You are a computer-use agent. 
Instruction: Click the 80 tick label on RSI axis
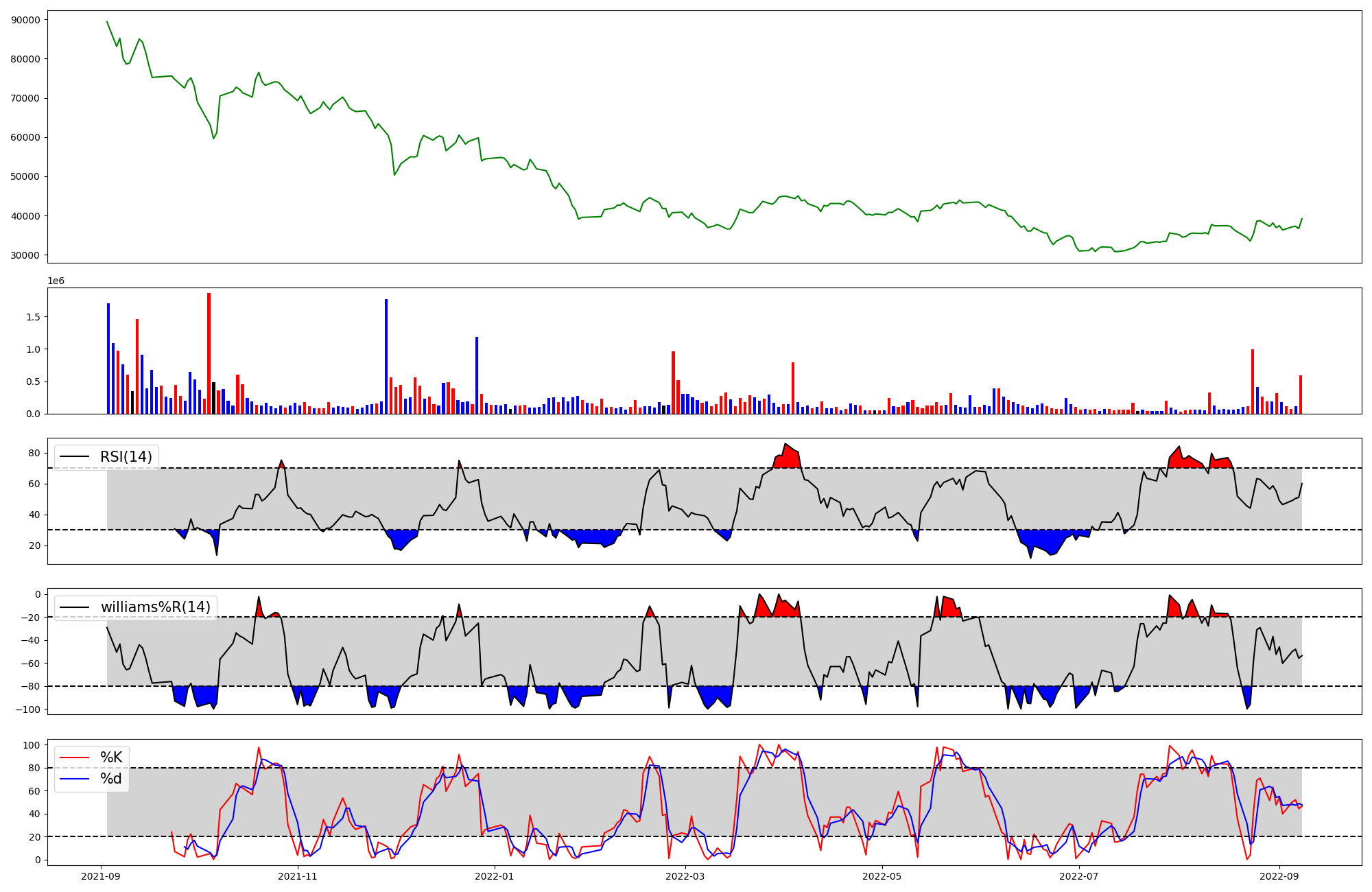tap(34, 453)
